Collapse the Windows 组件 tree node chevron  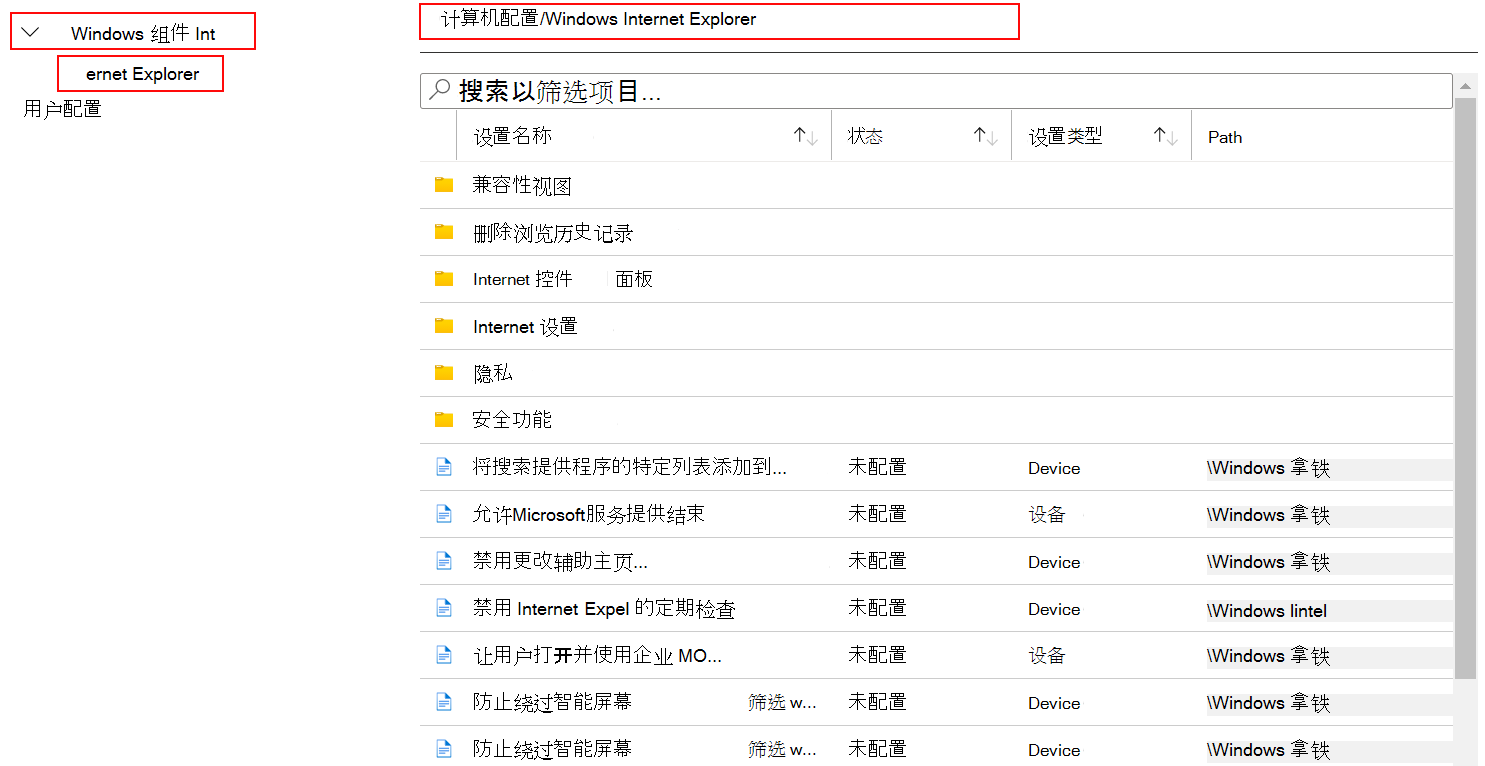coord(30,32)
